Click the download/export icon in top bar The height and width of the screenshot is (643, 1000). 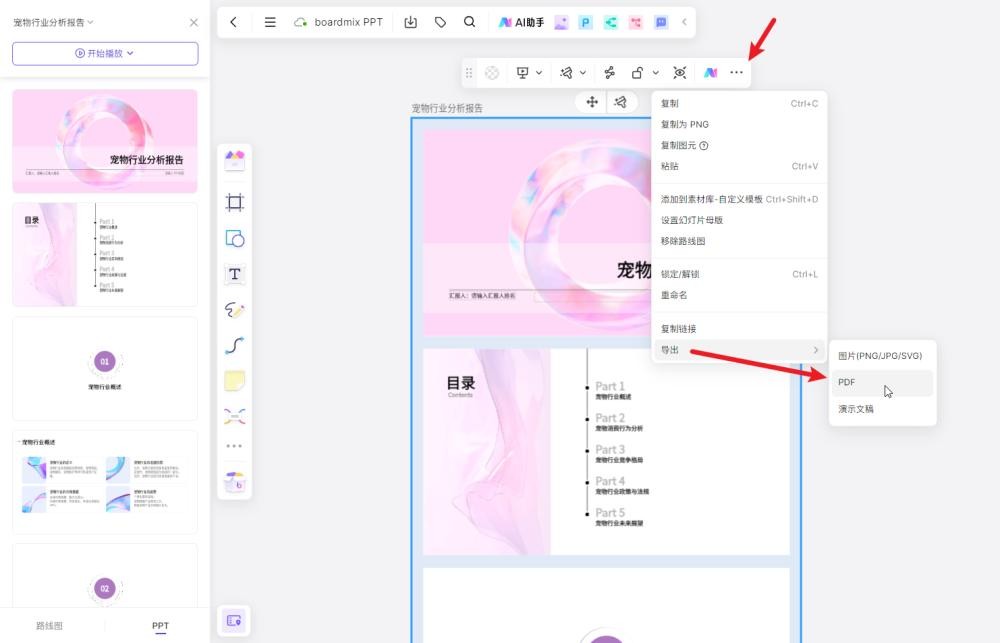411,22
